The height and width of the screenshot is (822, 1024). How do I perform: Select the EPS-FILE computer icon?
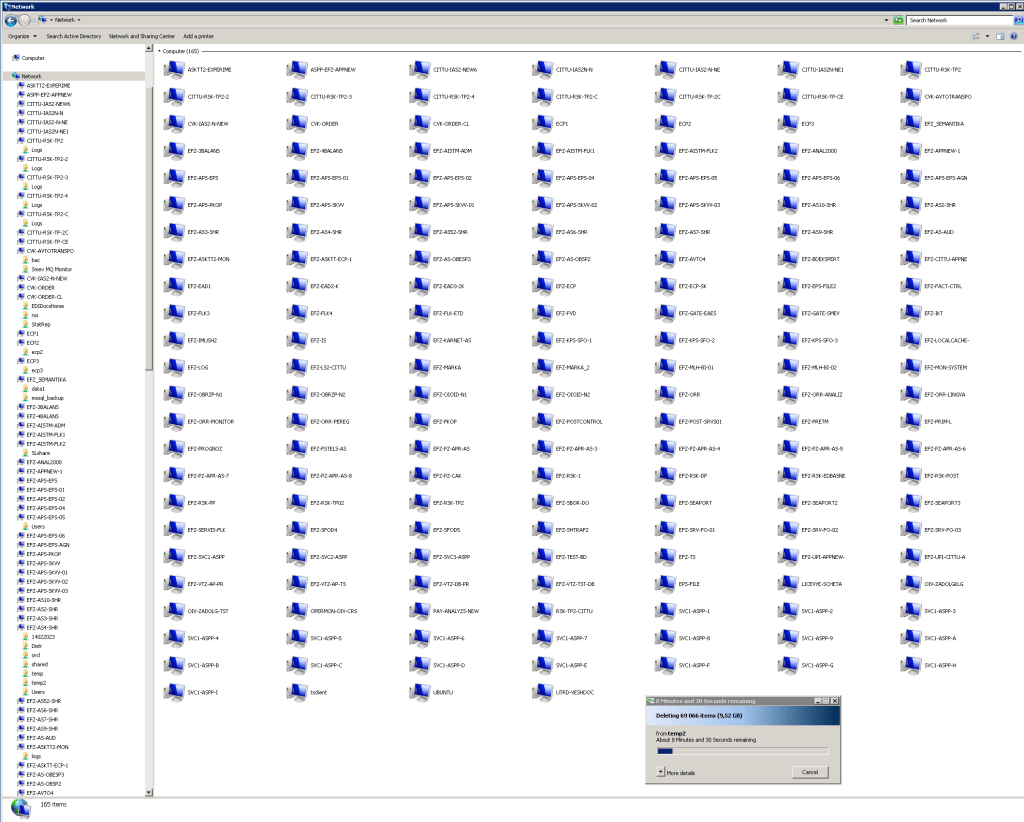pyautogui.click(x=665, y=584)
